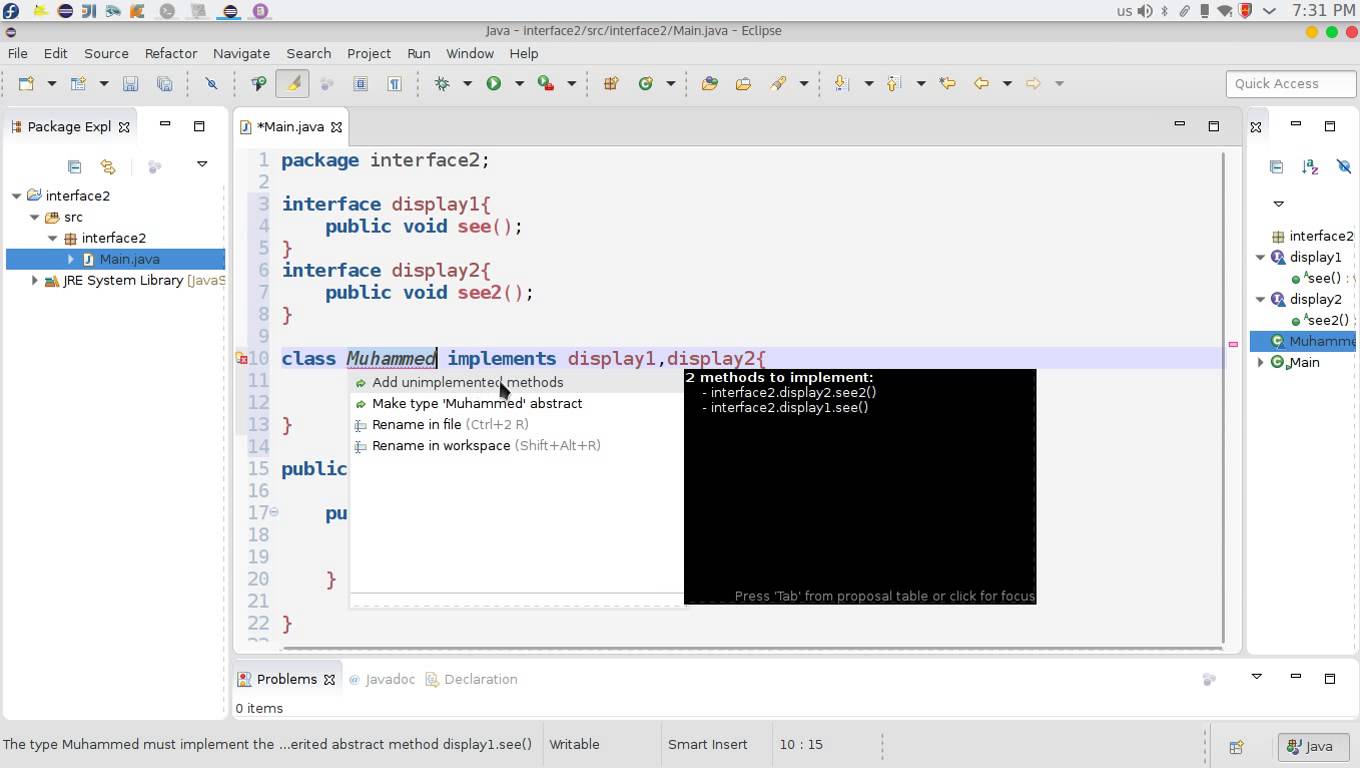Toggle Mark Occurrences highlighter in toolbar
The width and height of the screenshot is (1360, 768).
(x=292, y=83)
